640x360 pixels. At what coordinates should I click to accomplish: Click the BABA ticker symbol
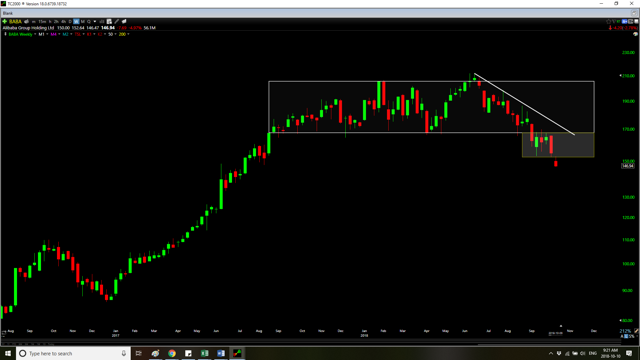pyautogui.click(x=15, y=21)
